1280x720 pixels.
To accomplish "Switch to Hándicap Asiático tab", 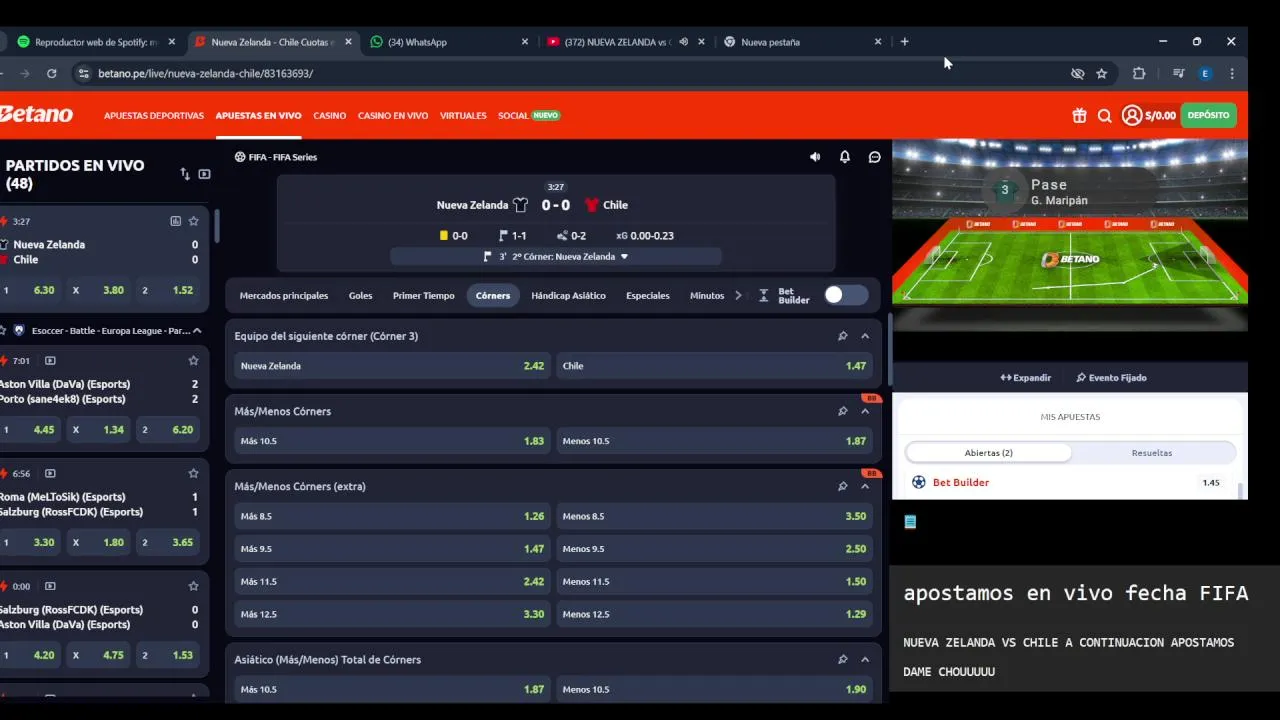I will coord(568,296).
